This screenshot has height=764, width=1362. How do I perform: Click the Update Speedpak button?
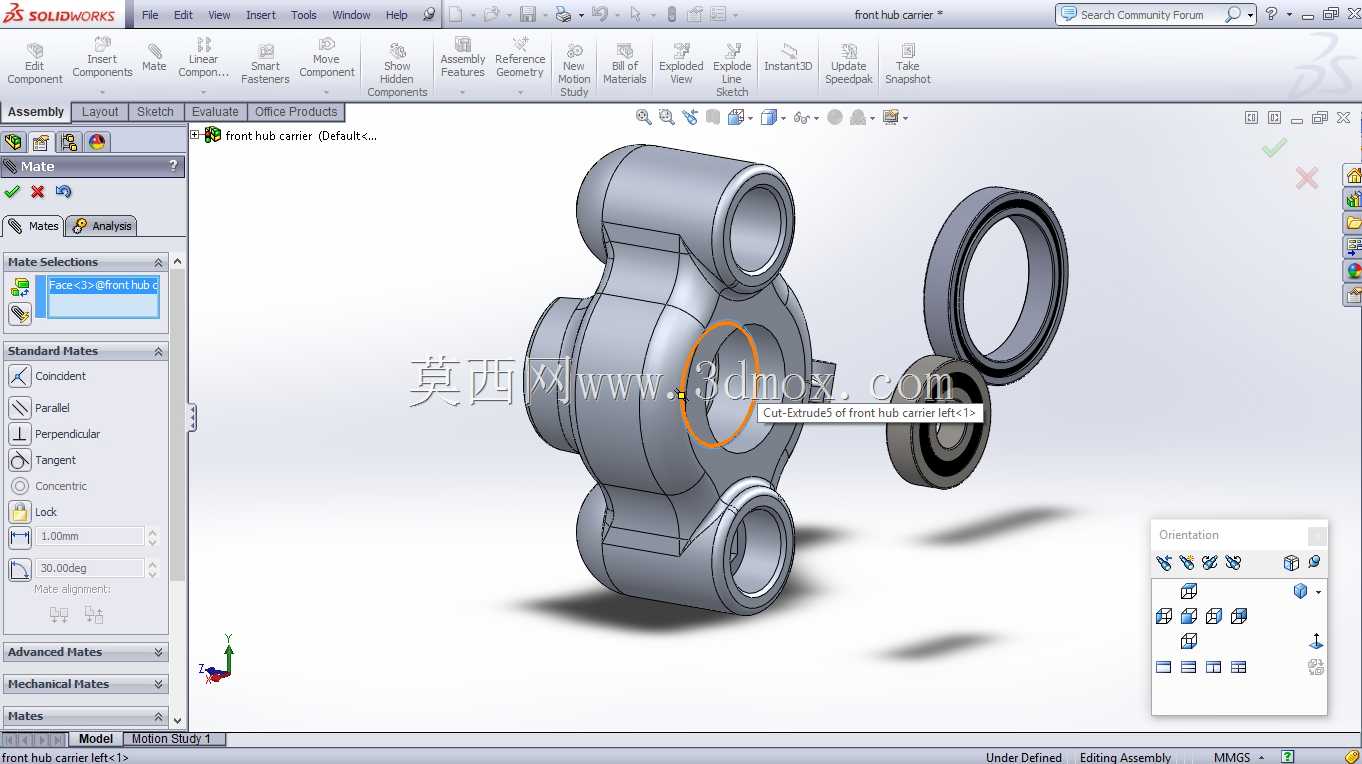(849, 63)
